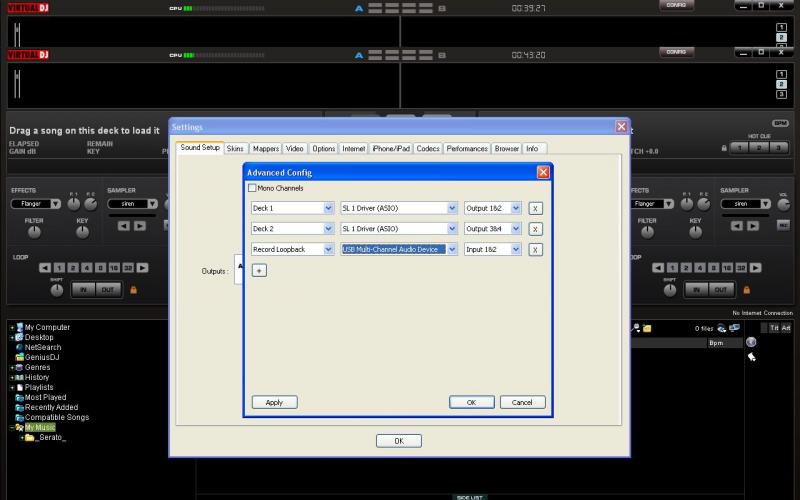Image resolution: width=800 pixels, height=500 pixels.
Task: Trigger right deck hot cue 1
Action: (x=739, y=147)
